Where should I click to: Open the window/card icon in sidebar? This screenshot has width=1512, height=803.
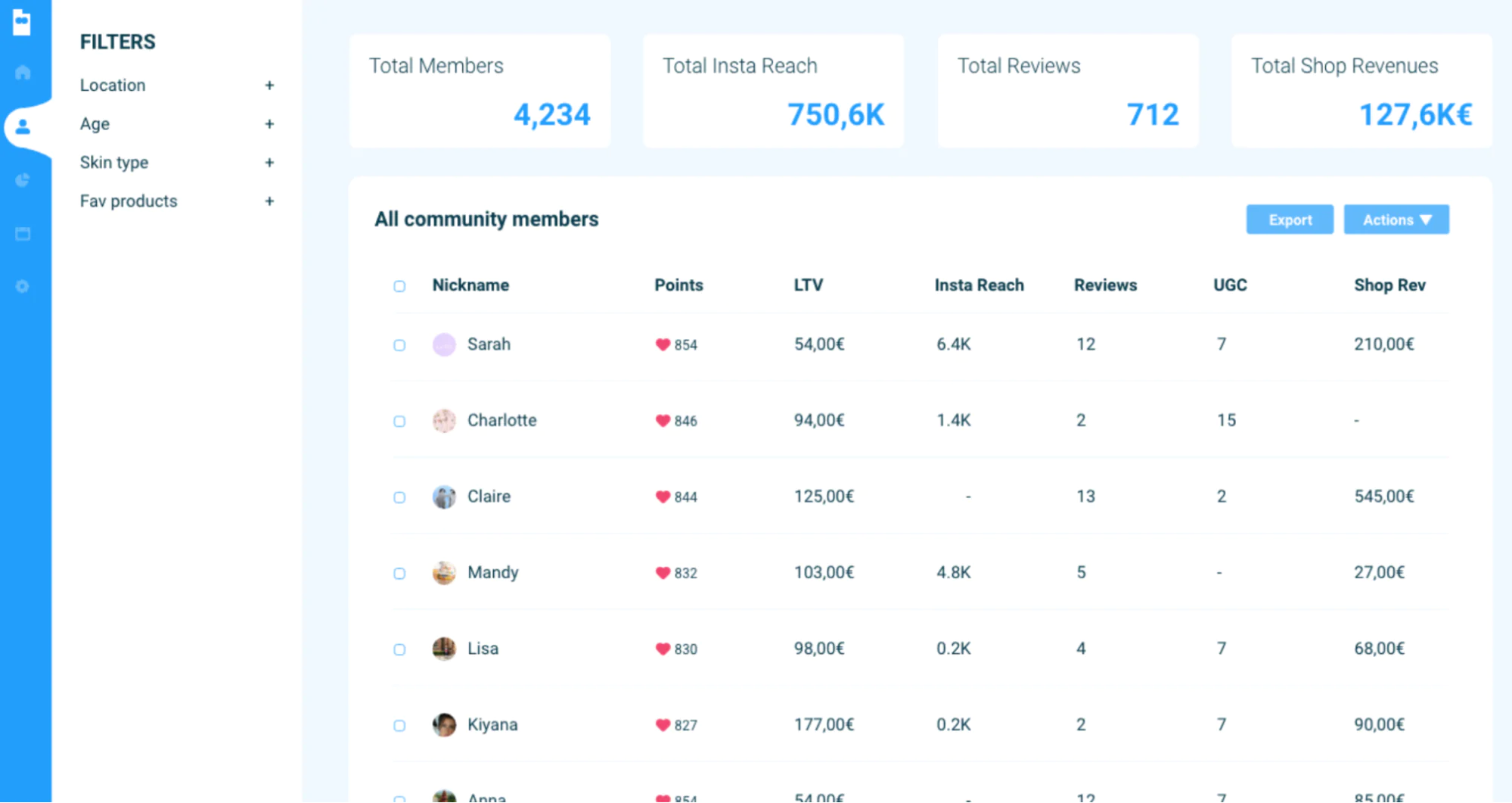(23, 234)
